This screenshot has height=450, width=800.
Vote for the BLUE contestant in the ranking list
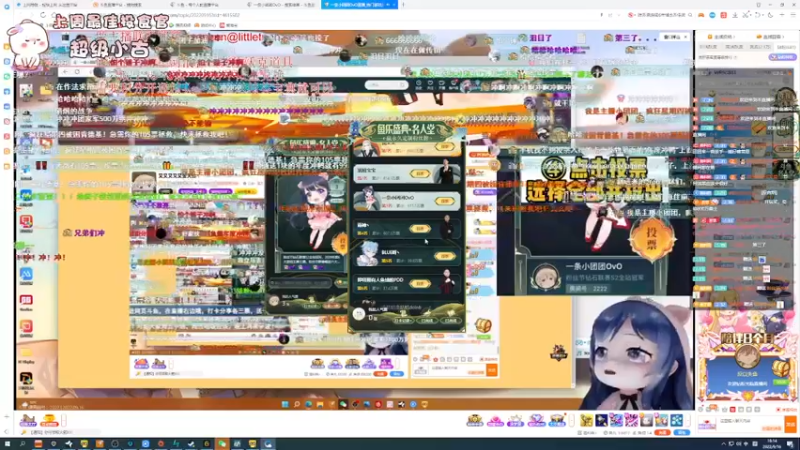444,256
